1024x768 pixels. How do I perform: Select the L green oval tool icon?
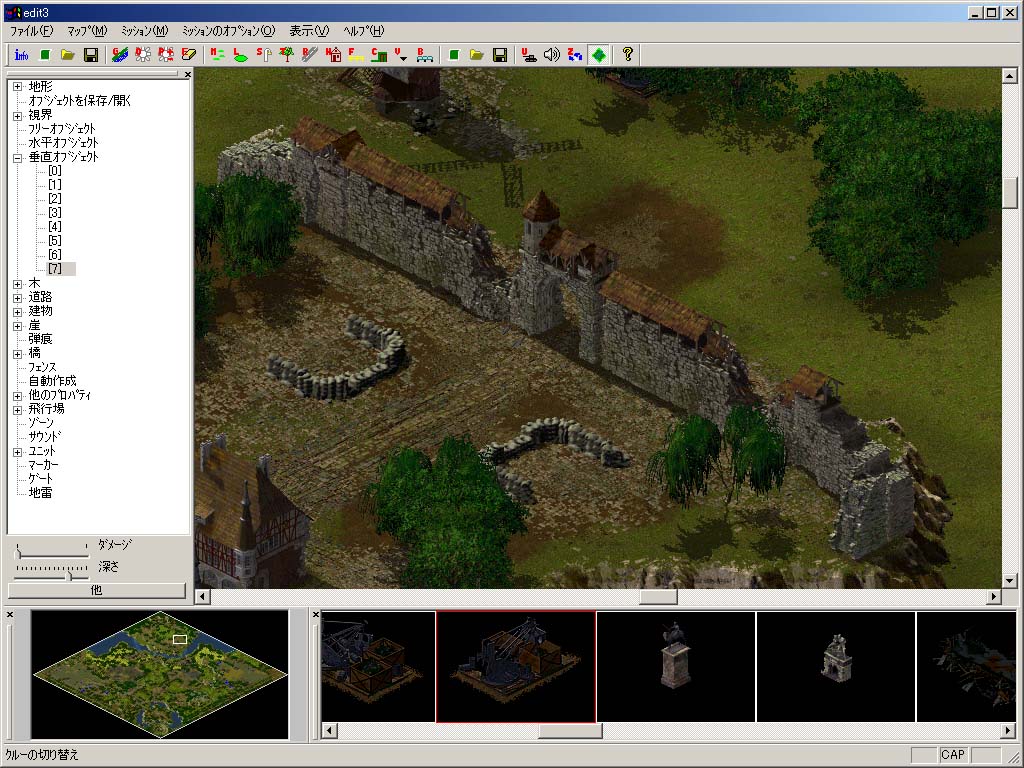tap(240, 55)
